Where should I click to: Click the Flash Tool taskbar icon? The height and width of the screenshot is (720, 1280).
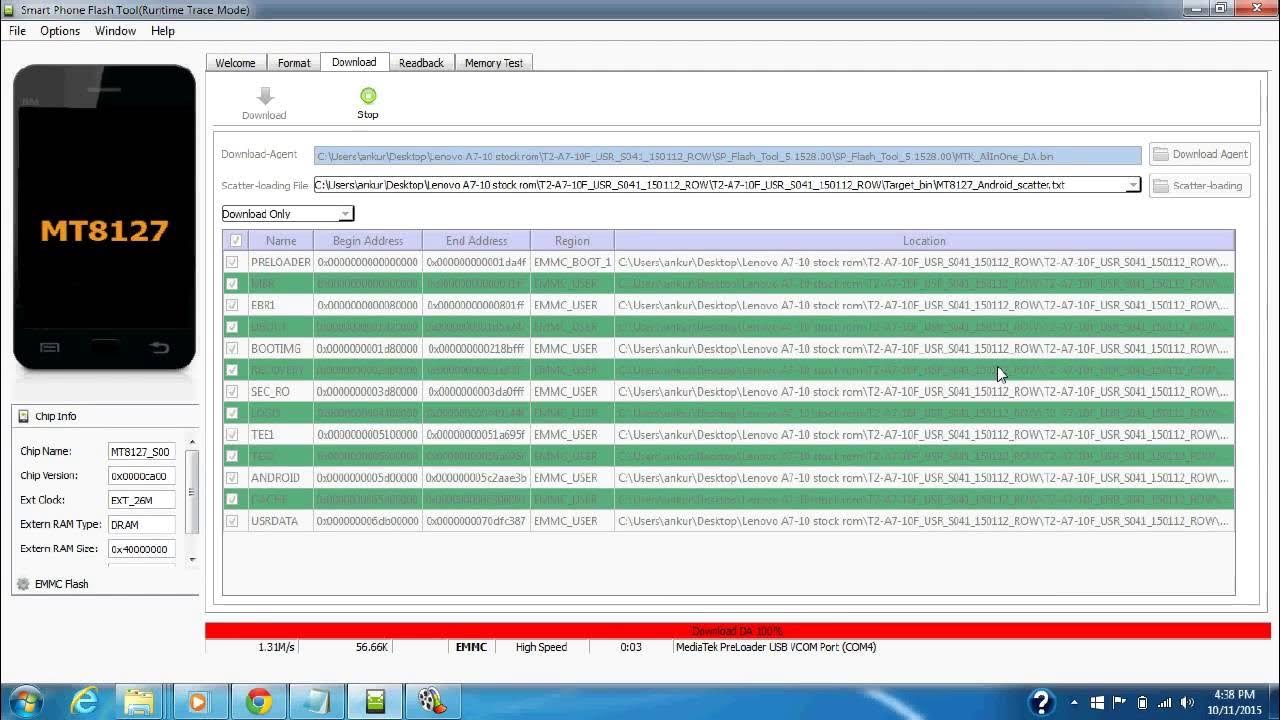376,701
